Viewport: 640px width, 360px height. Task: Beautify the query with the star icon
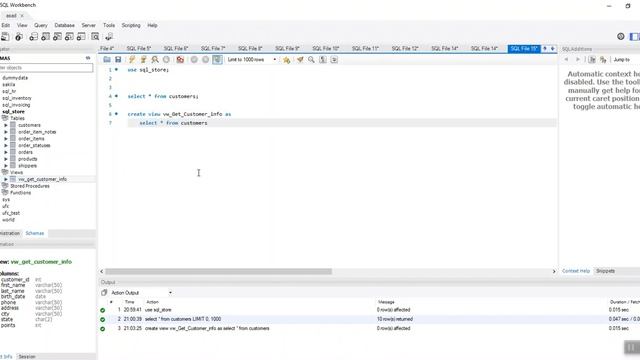coord(287,60)
